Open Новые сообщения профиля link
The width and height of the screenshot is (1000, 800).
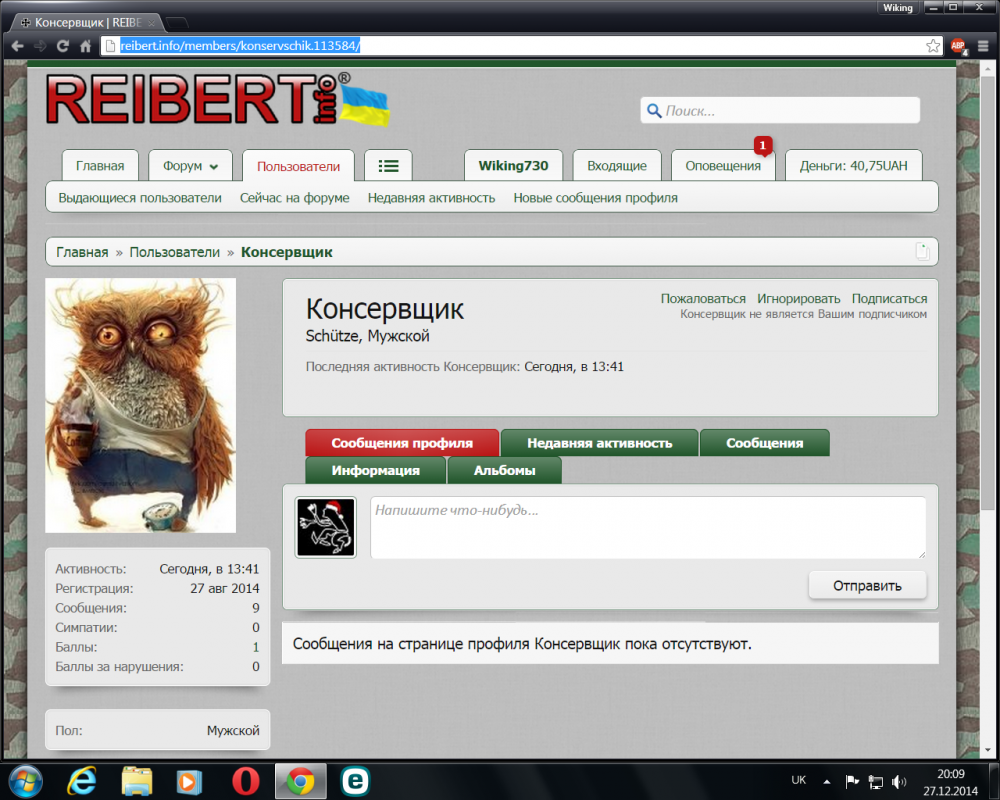[x=596, y=198]
